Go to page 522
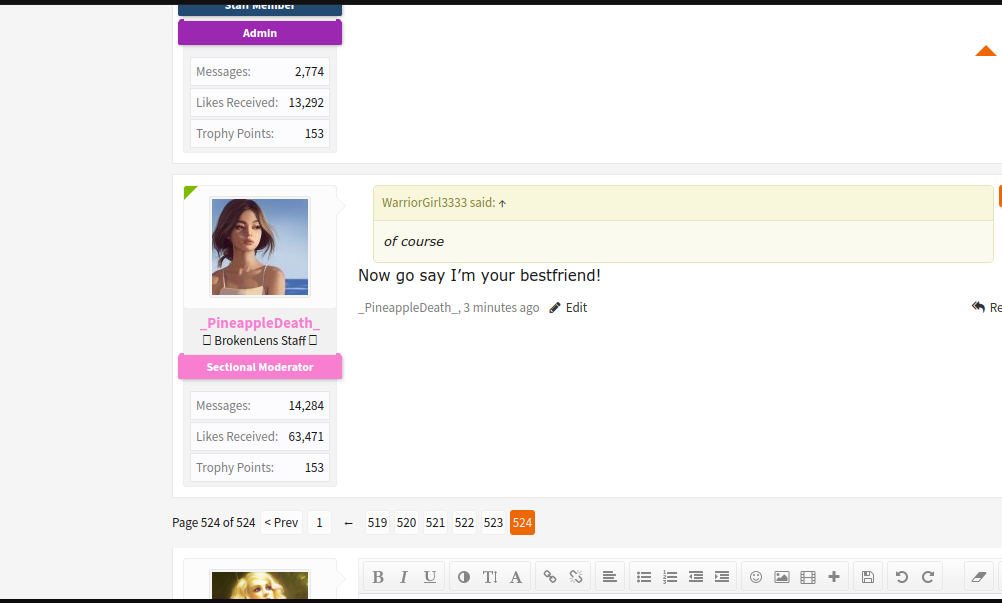 464,523
